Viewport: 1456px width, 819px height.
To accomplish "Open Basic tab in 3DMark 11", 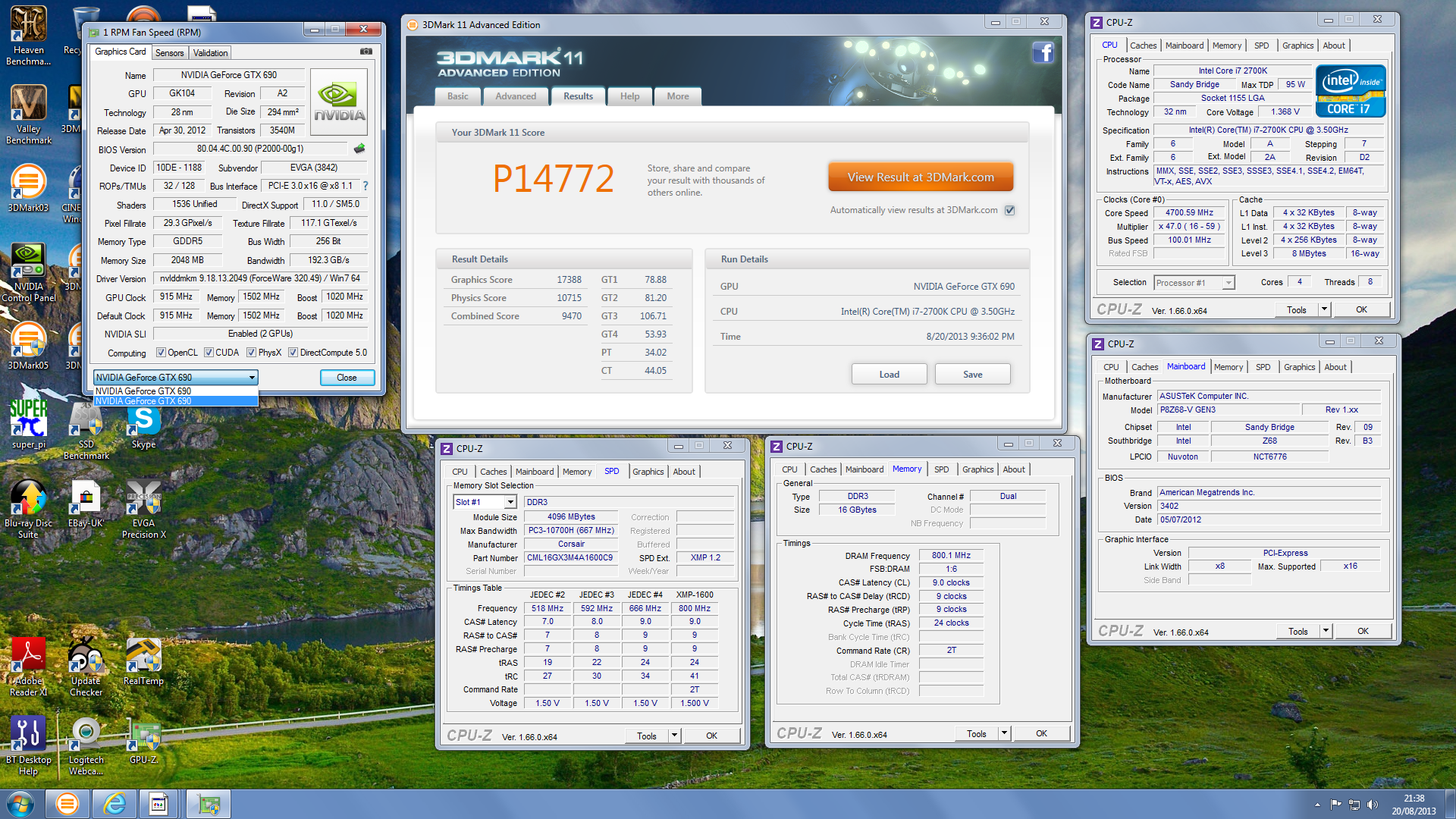I will point(458,96).
